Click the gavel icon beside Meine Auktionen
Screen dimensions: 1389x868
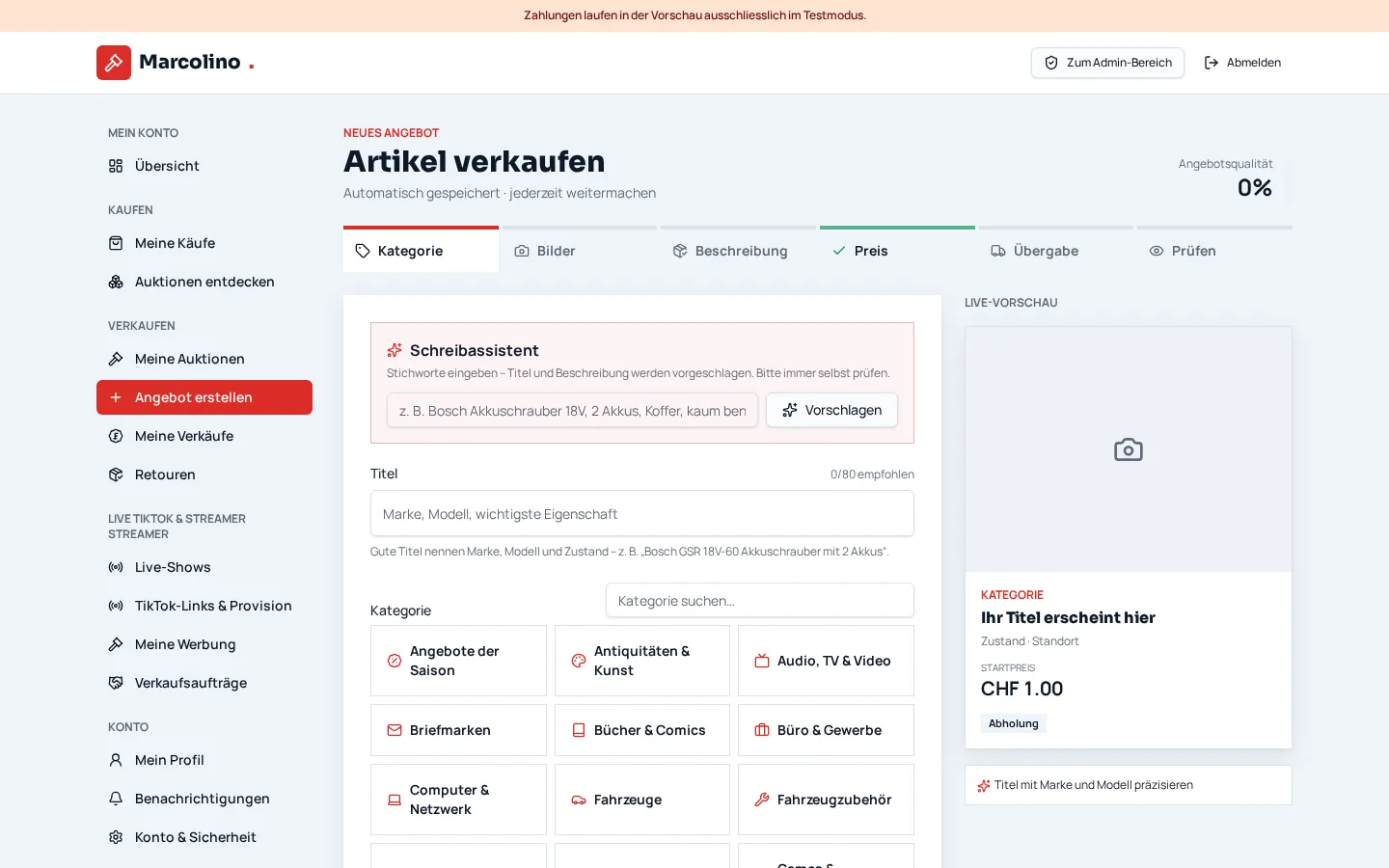pos(116,359)
